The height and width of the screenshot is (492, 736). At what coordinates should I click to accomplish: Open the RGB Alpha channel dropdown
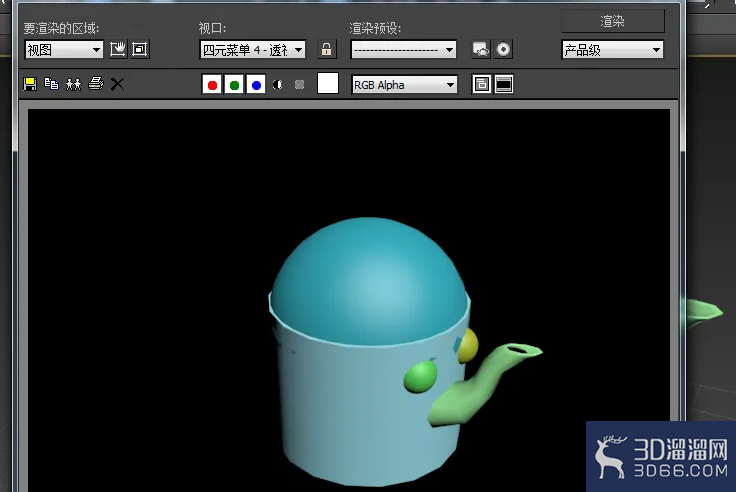coord(404,85)
